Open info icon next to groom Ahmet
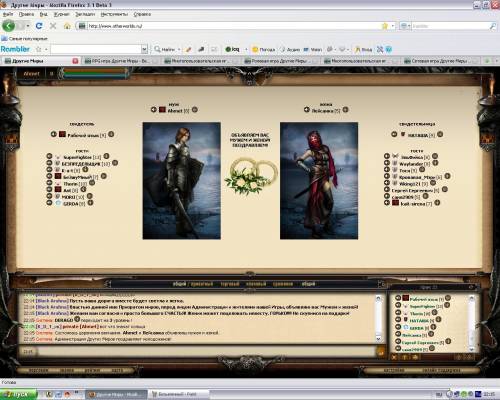 coord(195,109)
